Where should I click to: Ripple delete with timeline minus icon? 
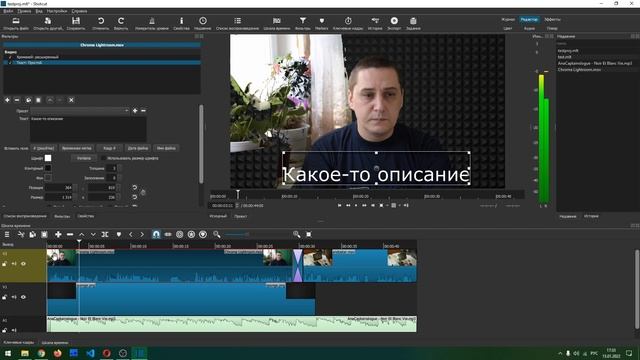coord(70,234)
